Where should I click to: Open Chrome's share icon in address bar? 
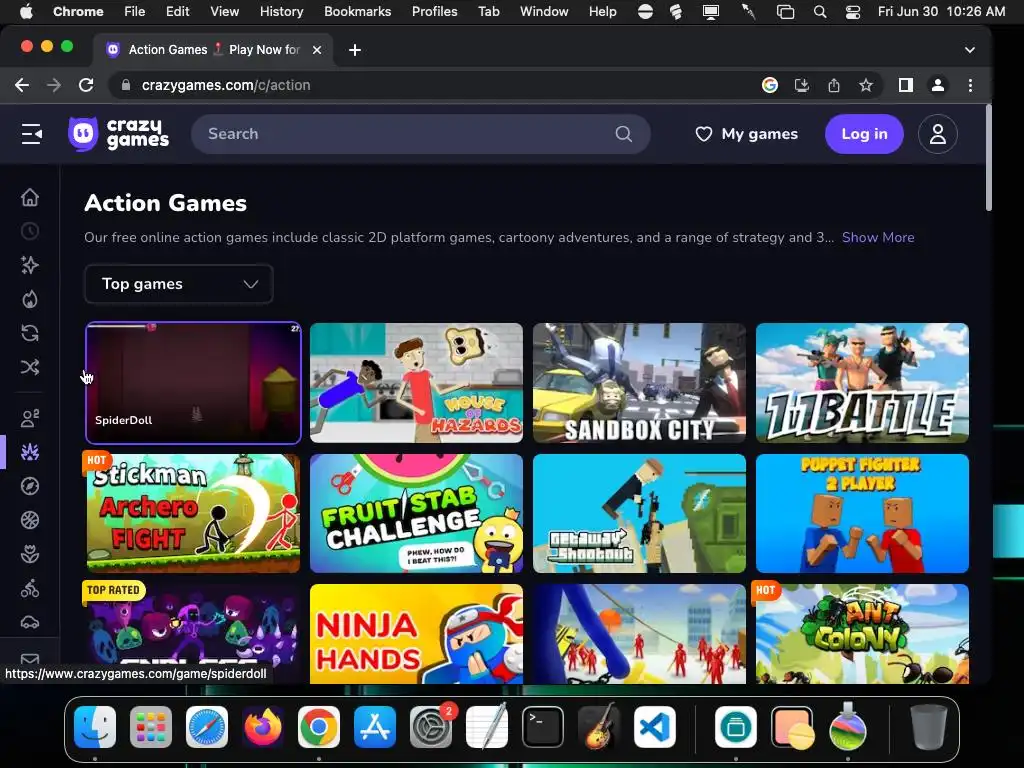(834, 85)
